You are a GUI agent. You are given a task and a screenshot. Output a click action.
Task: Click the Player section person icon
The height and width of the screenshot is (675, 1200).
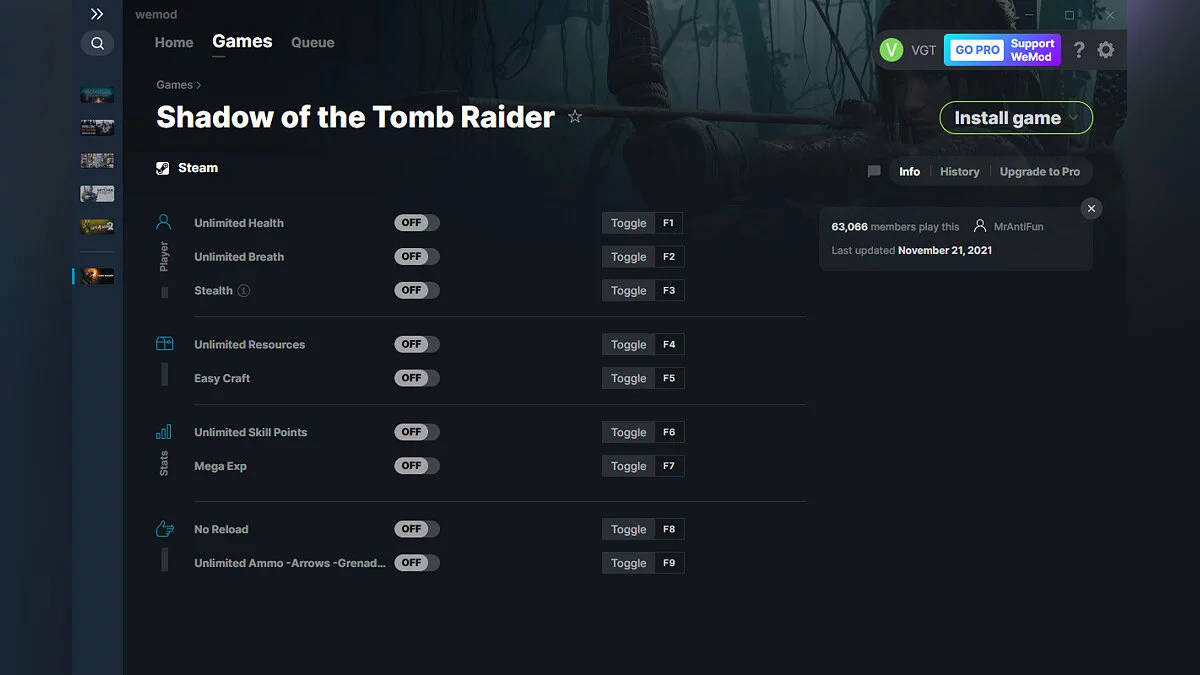164,222
